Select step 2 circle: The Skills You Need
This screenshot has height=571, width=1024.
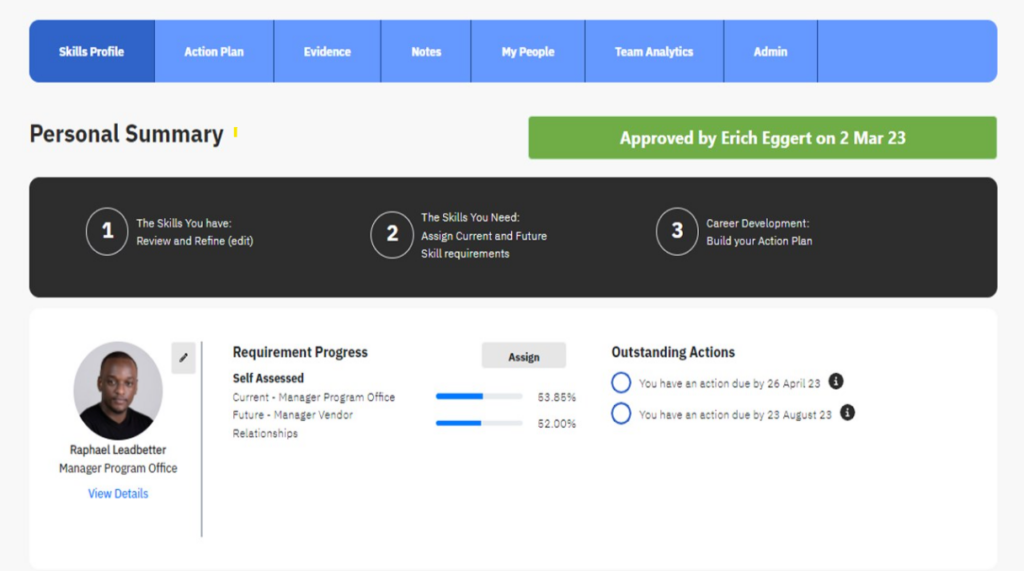tap(392, 235)
